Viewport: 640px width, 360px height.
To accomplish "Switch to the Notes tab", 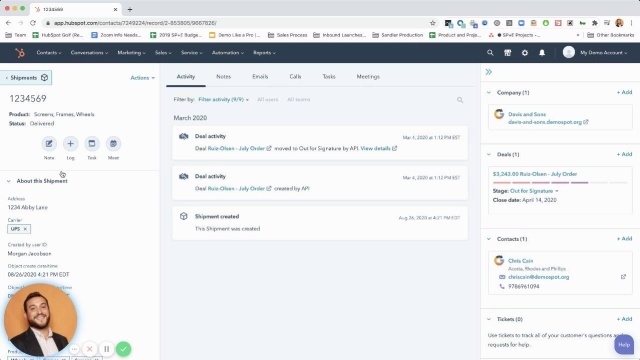I will (x=223, y=77).
